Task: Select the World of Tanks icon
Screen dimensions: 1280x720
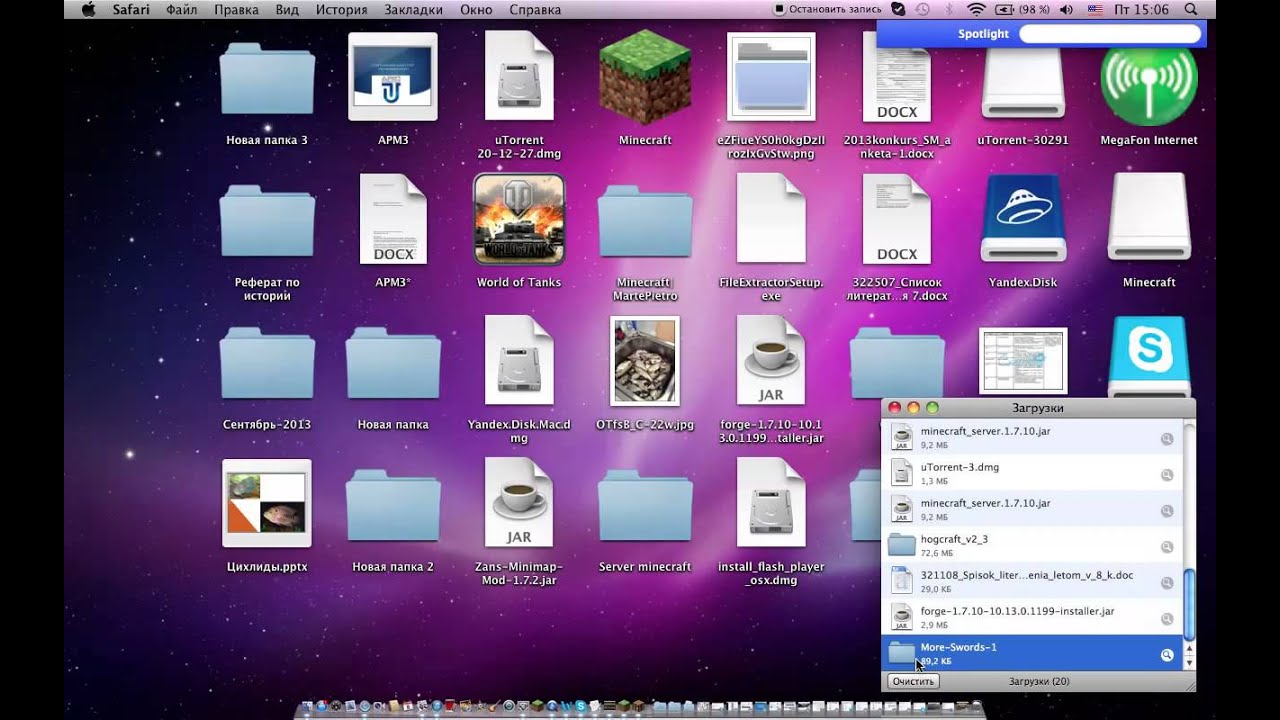Action: click(x=519, y=219)
